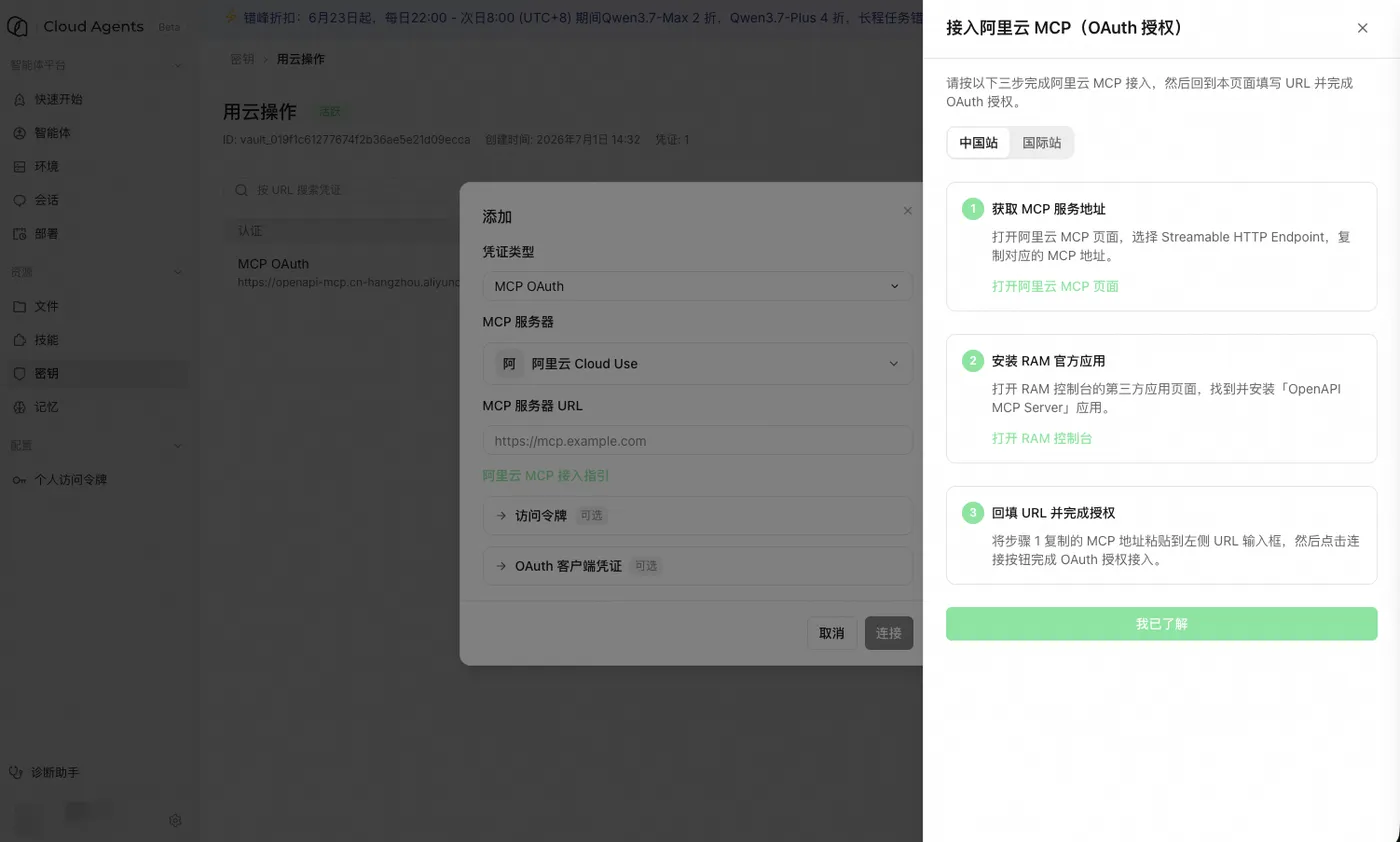Click the 打开阿里云 MCP 页面 link
The width and height of the screenshot is (1400, 842).
[x=1055, y=286]
